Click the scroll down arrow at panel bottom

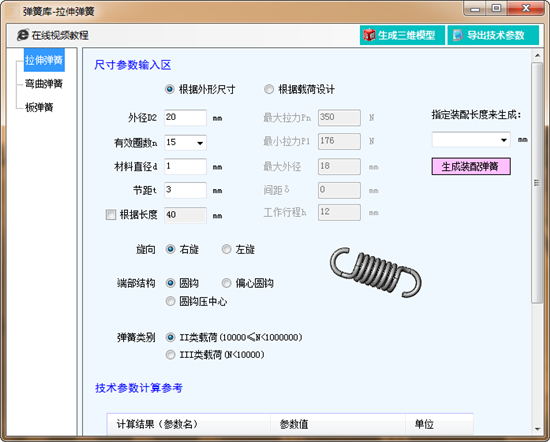pos(537,429)
